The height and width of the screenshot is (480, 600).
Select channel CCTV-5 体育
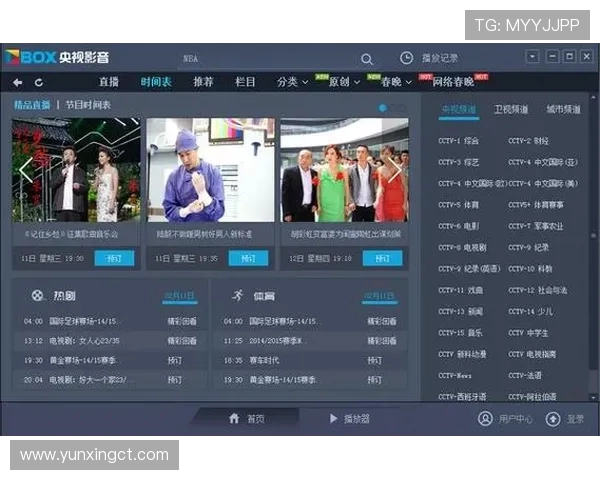coord(458,205)
